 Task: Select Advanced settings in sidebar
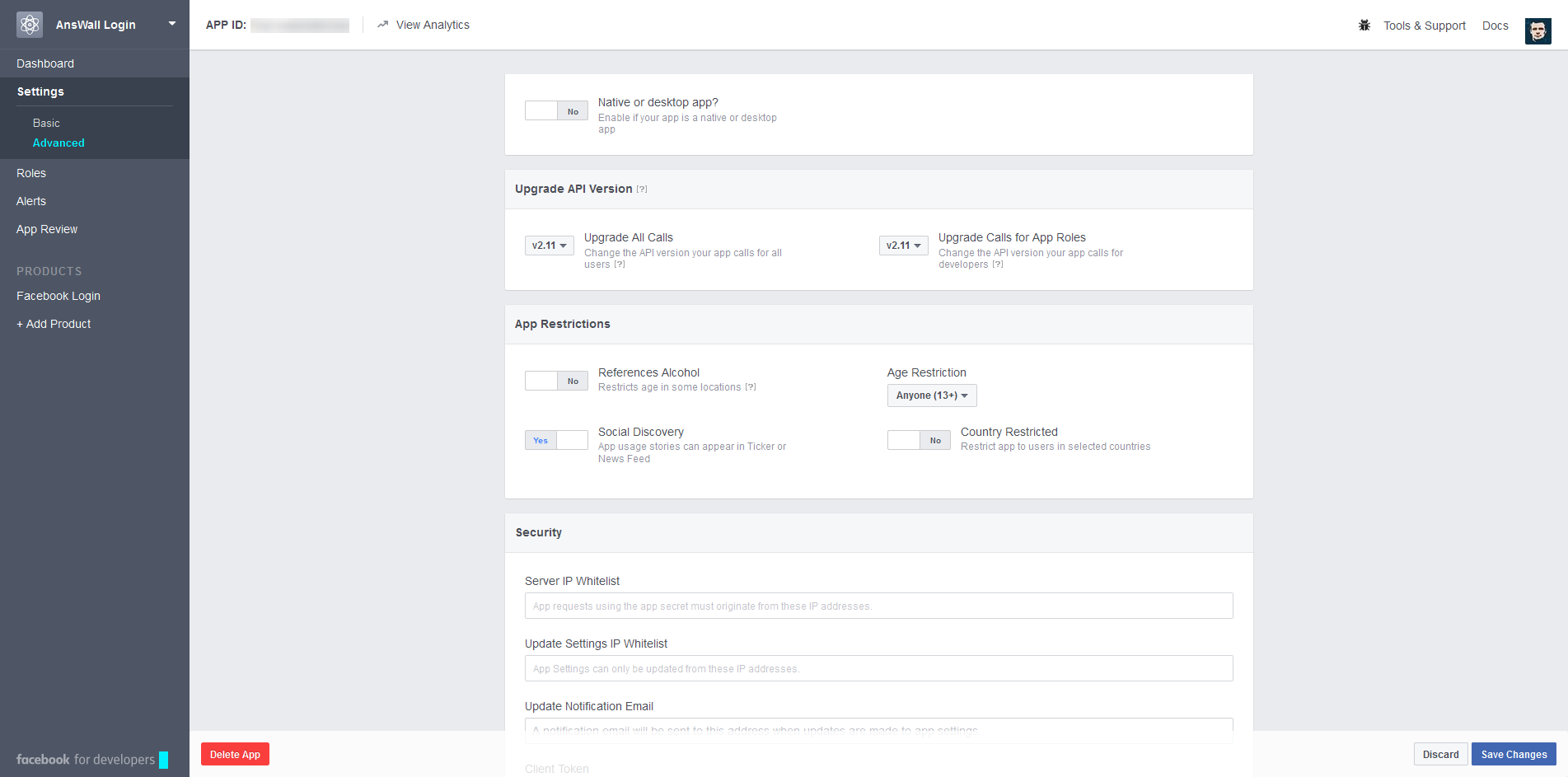tap(59, 143)
